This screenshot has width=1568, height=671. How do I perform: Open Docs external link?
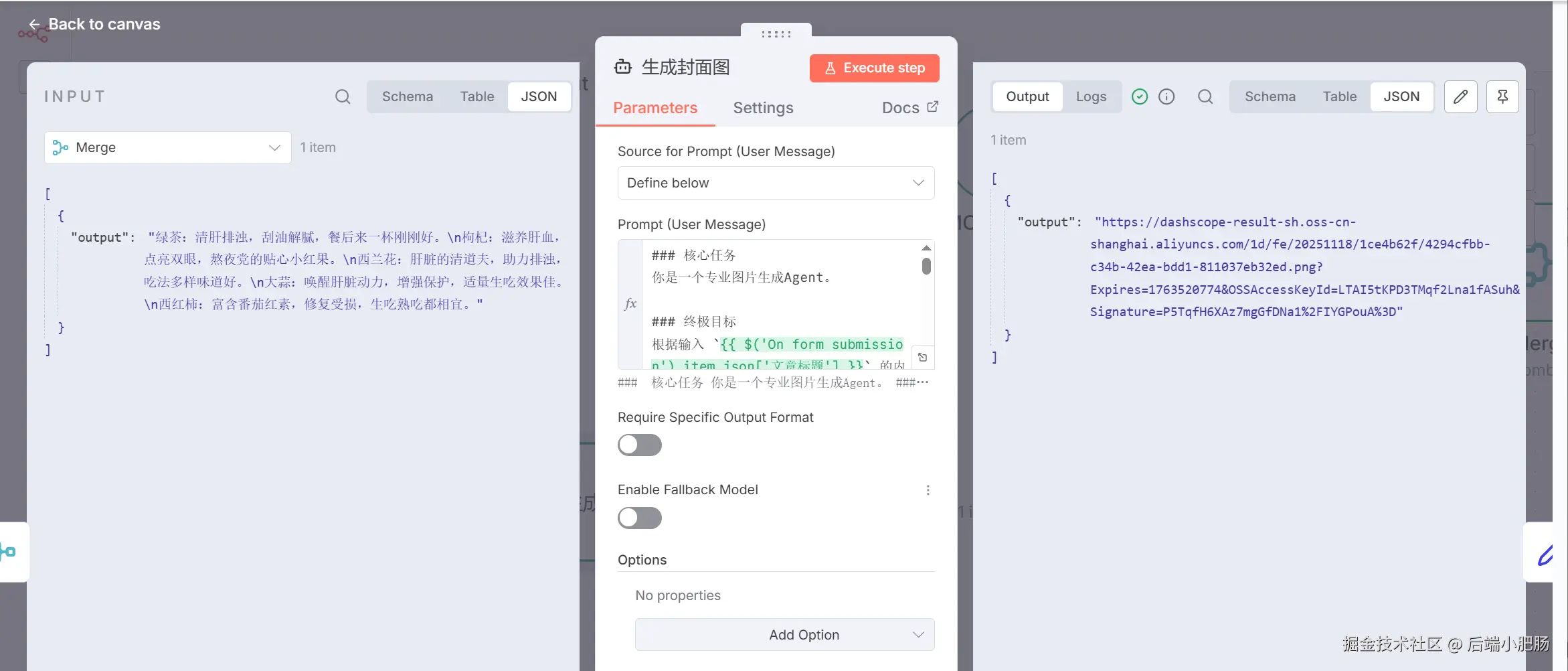click(910, 108)
